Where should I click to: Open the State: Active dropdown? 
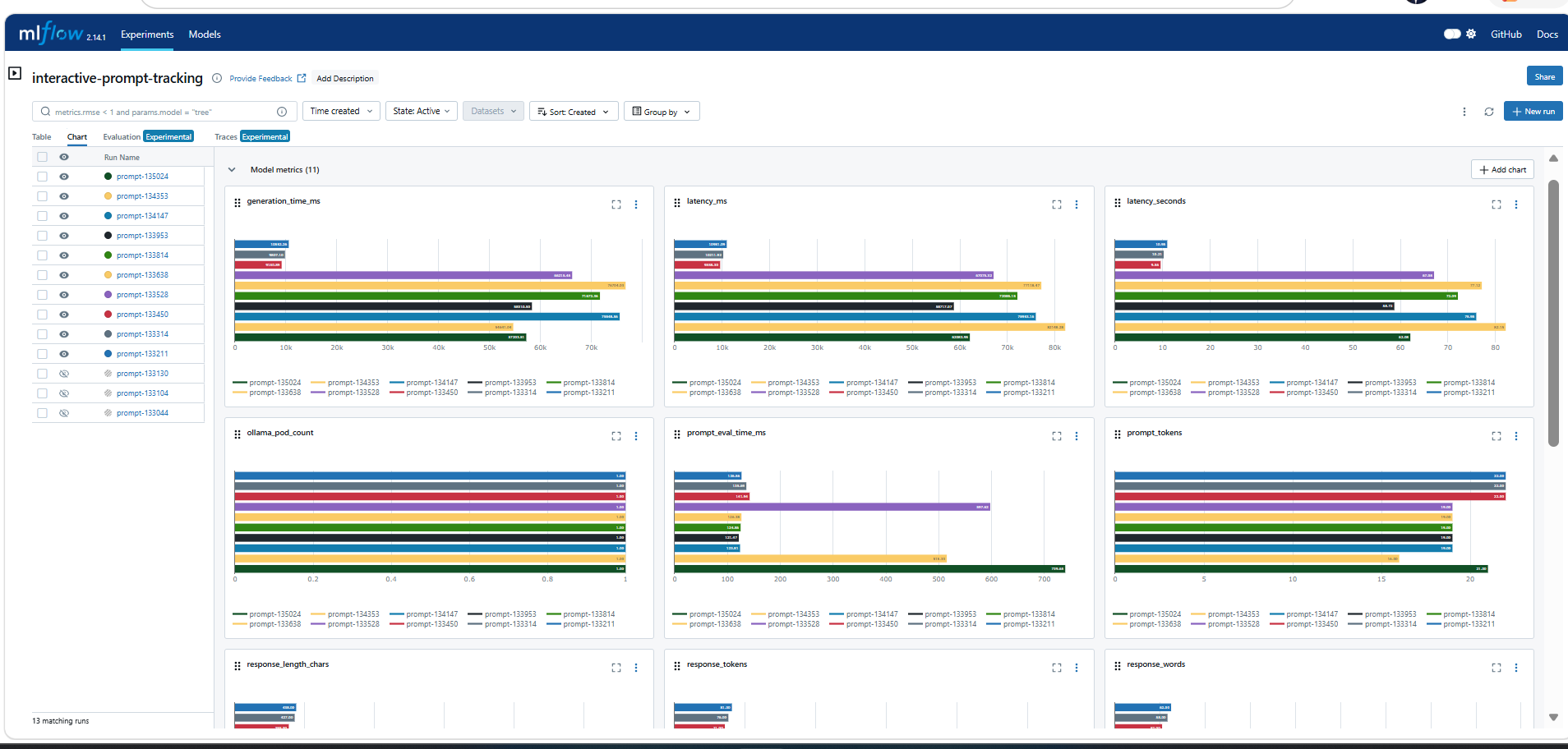pyautogui.click(x=422, y=111)
